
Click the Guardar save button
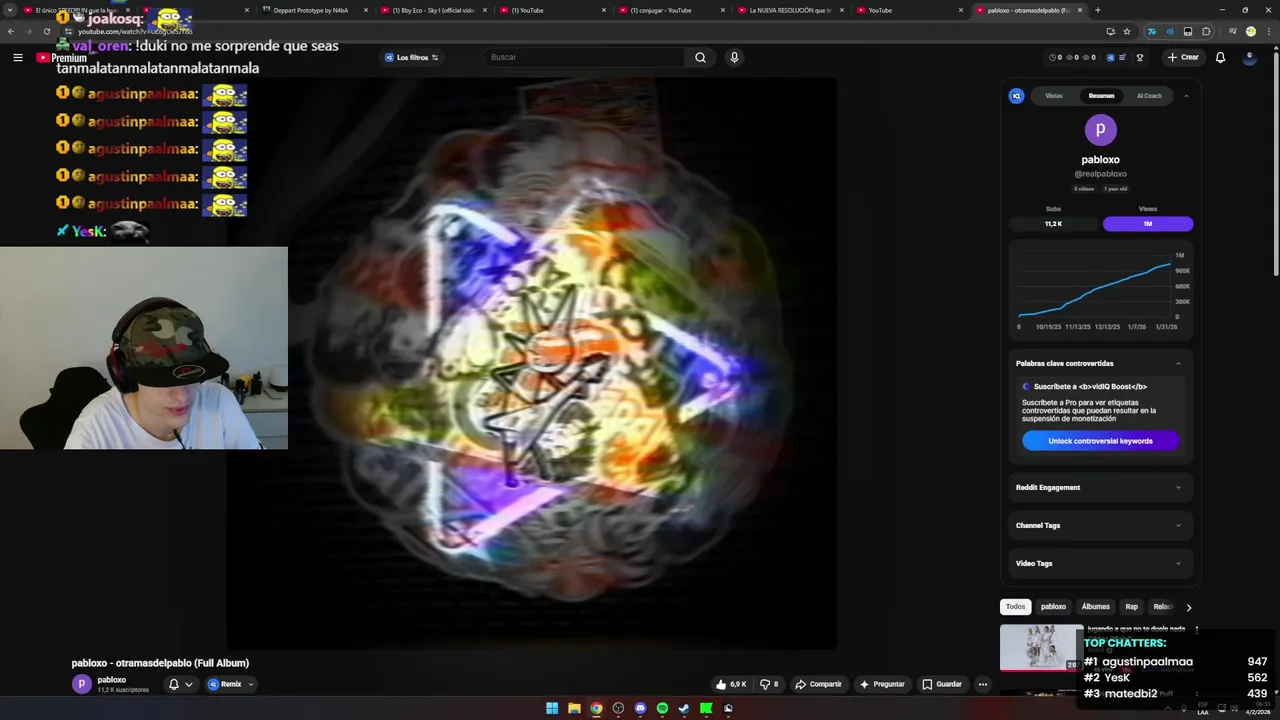942,684
